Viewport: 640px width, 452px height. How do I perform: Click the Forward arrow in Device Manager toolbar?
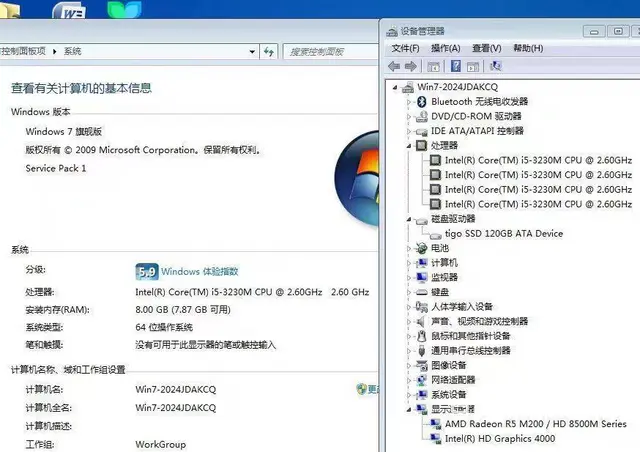tap(411, 66)
